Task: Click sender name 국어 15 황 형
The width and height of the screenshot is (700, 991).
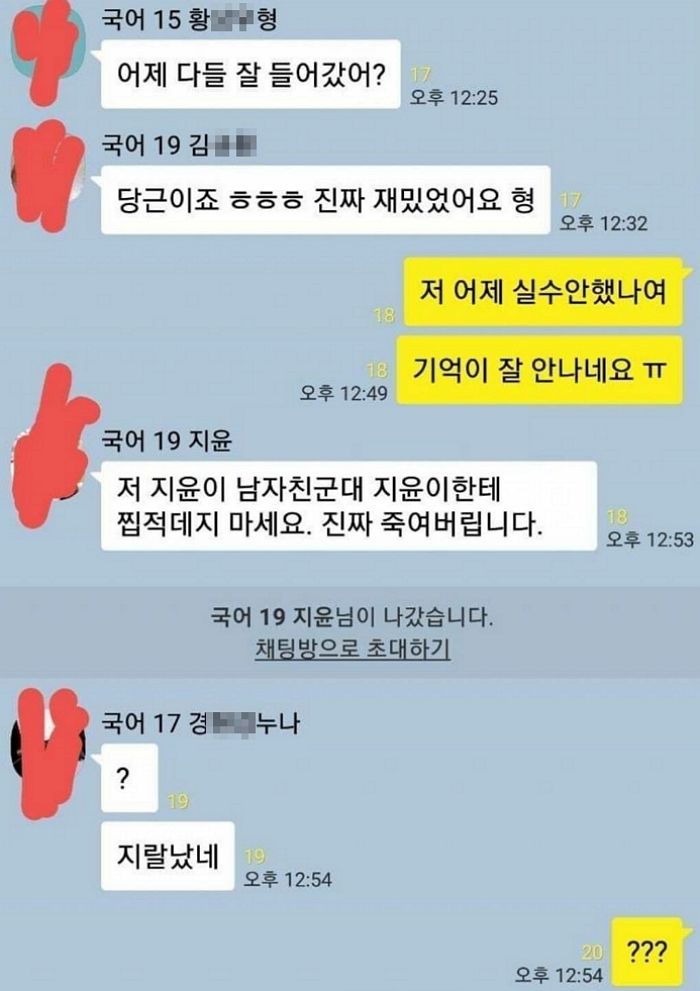Action: (x=190, y=20)
